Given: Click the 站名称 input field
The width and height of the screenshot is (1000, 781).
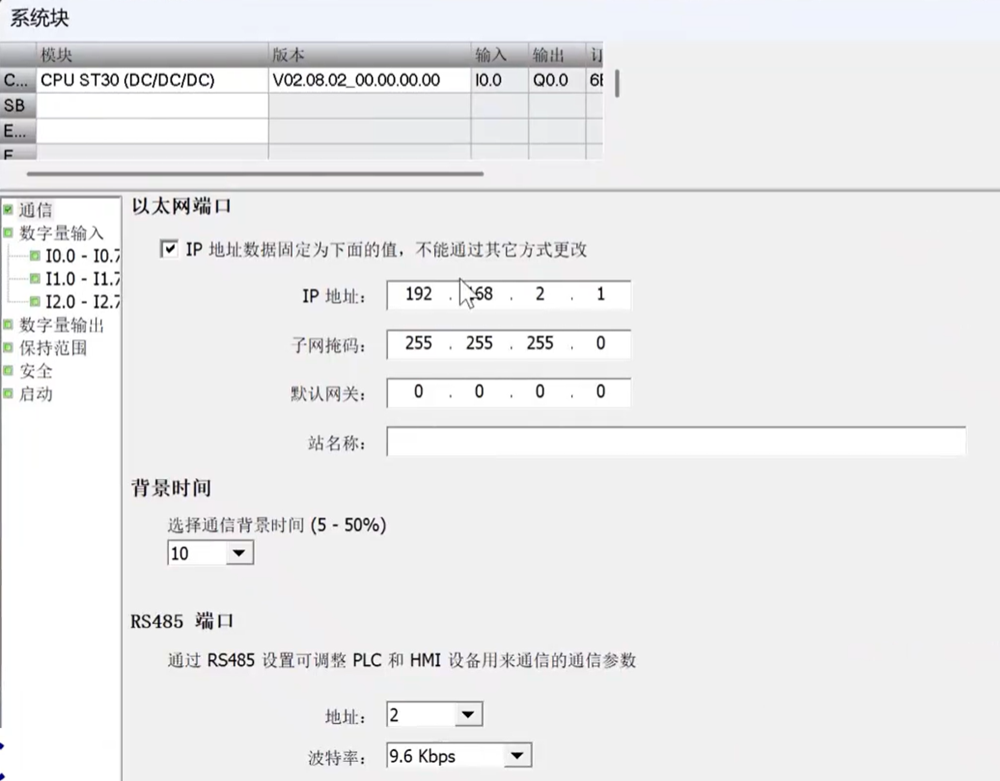Looking at the screenshot, I should click(676, 442).
